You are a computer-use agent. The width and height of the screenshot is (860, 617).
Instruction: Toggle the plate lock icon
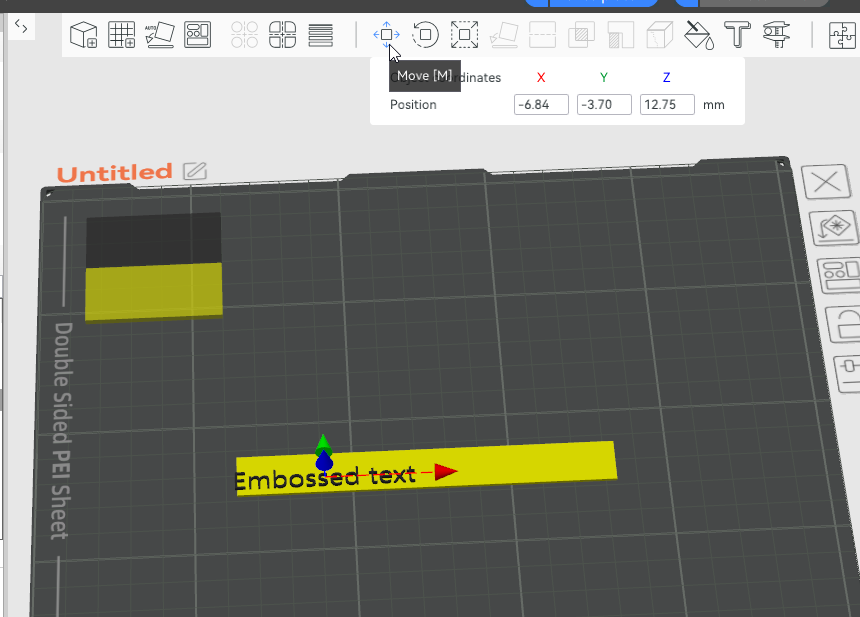coord(844,324)
